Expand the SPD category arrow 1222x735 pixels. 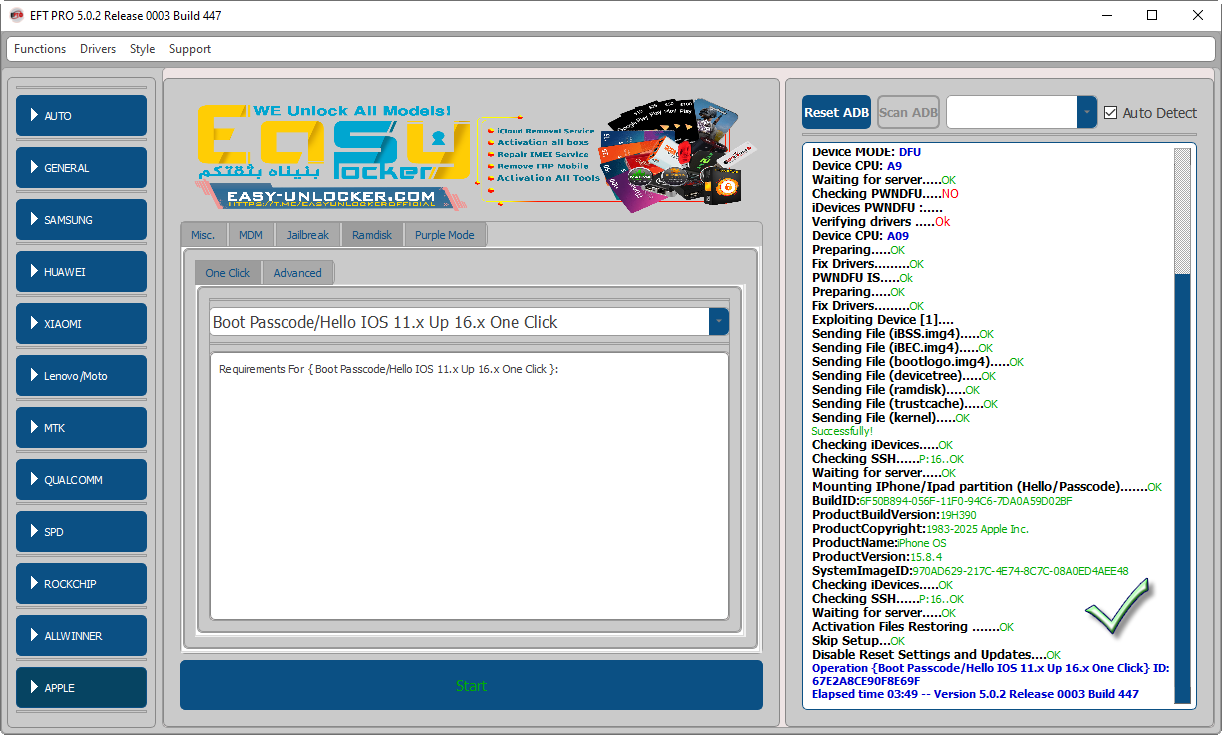34,532
